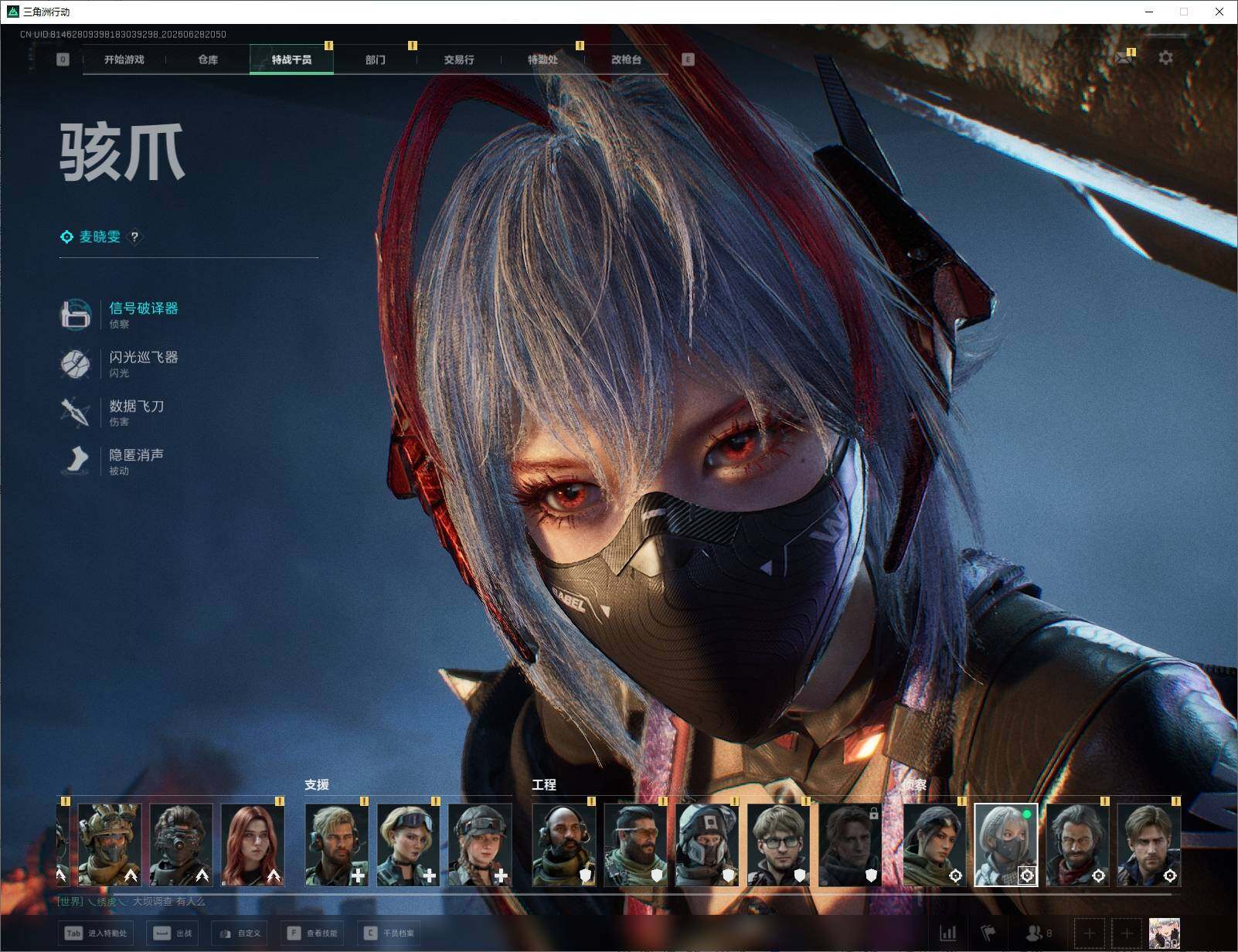Screen dimensions: 1238x952
Task: Select the red-haired female assault operator
Action: point(253,845)
